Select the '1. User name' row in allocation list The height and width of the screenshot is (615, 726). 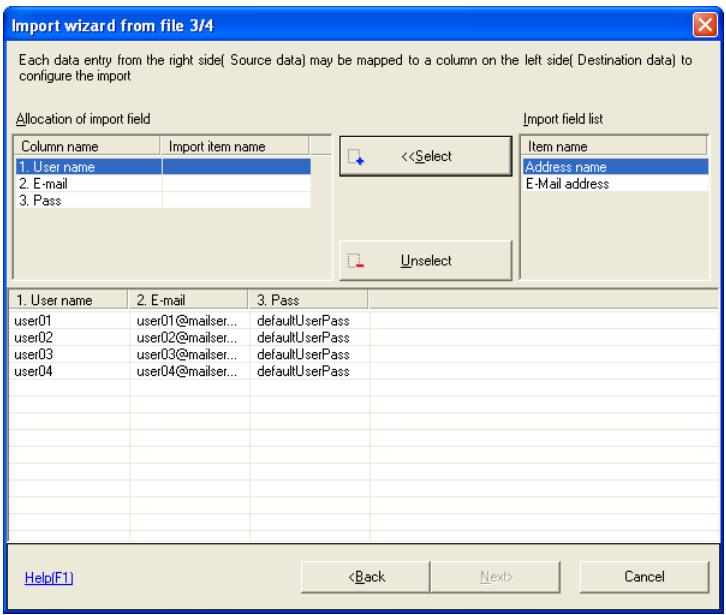coord(163,167)
